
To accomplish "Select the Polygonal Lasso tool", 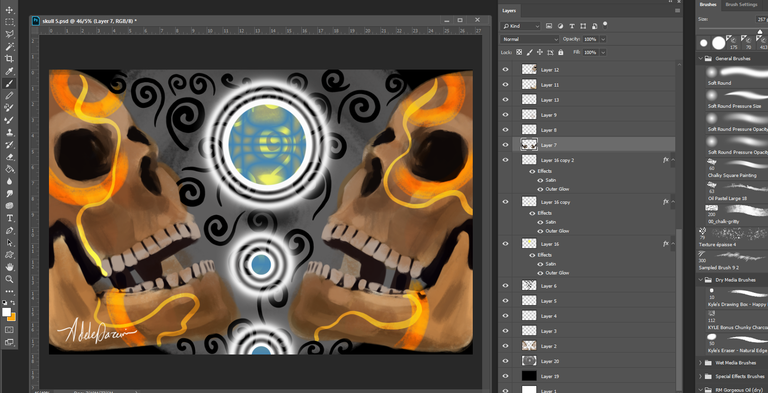I will coord(9,34).
